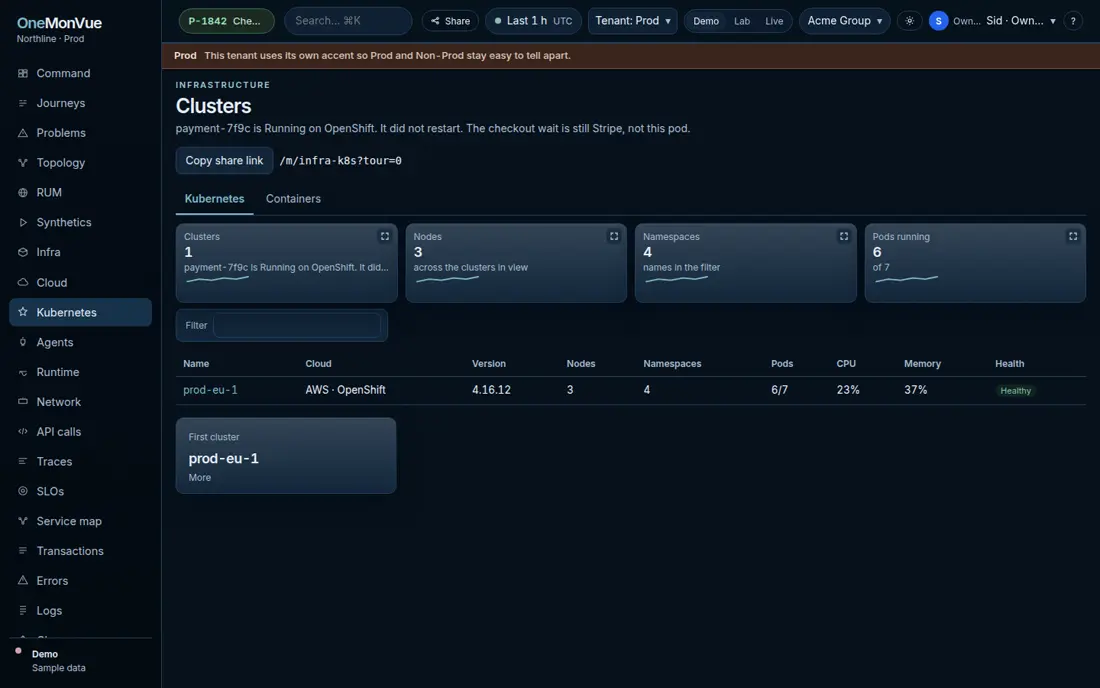Switch to Demo data mode
Viewport: 1100px width, 688px height.
pyautogui.click(x=706, y=21)
